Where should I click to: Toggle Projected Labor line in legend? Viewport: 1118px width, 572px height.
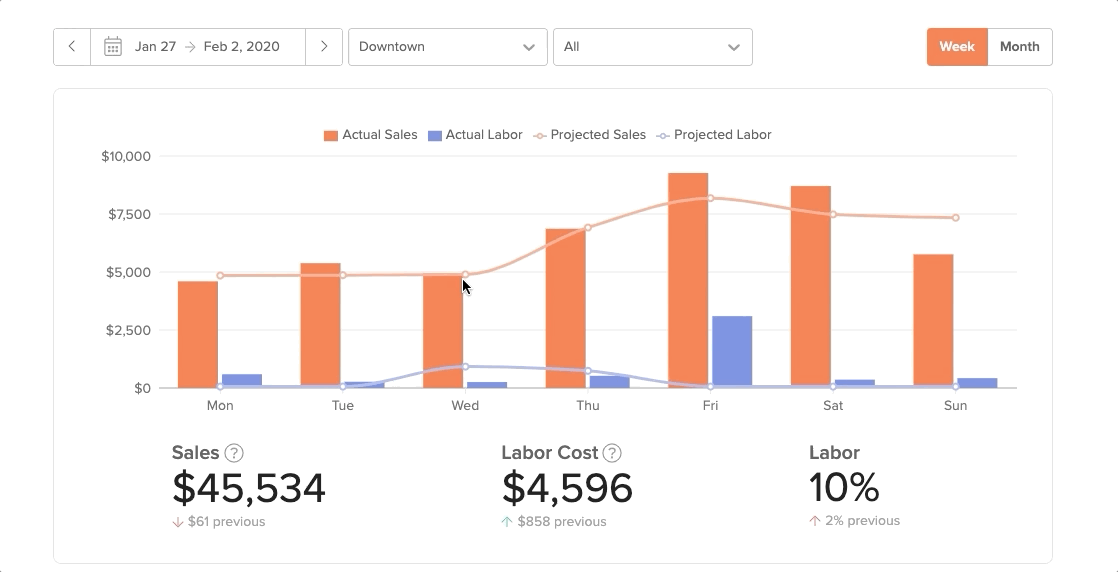pyautogui.click(x=713, y=135)
